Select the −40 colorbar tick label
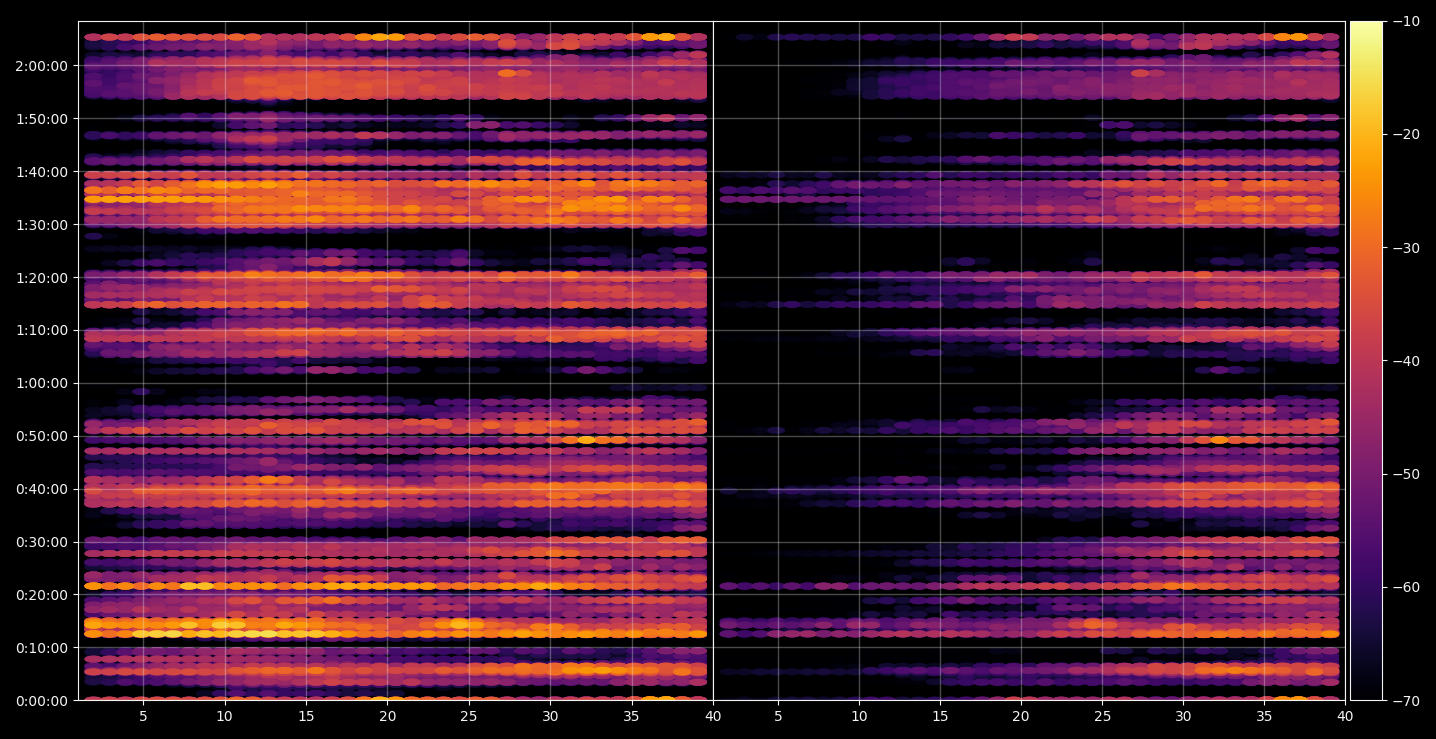This screenshot has height=739, width=1436. coord(1406,361)
